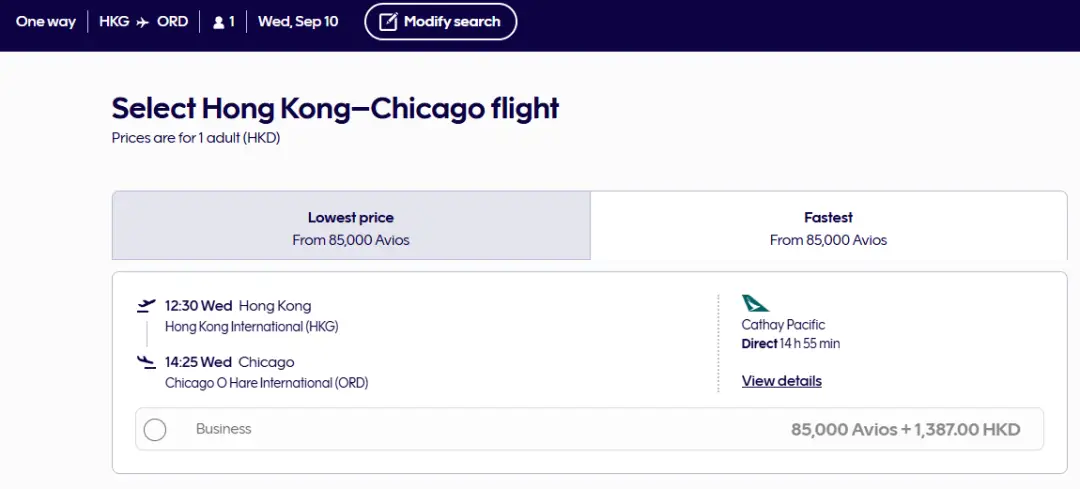
Task: Switch to the Lowest price tab
Action: (x=351, y=228)
